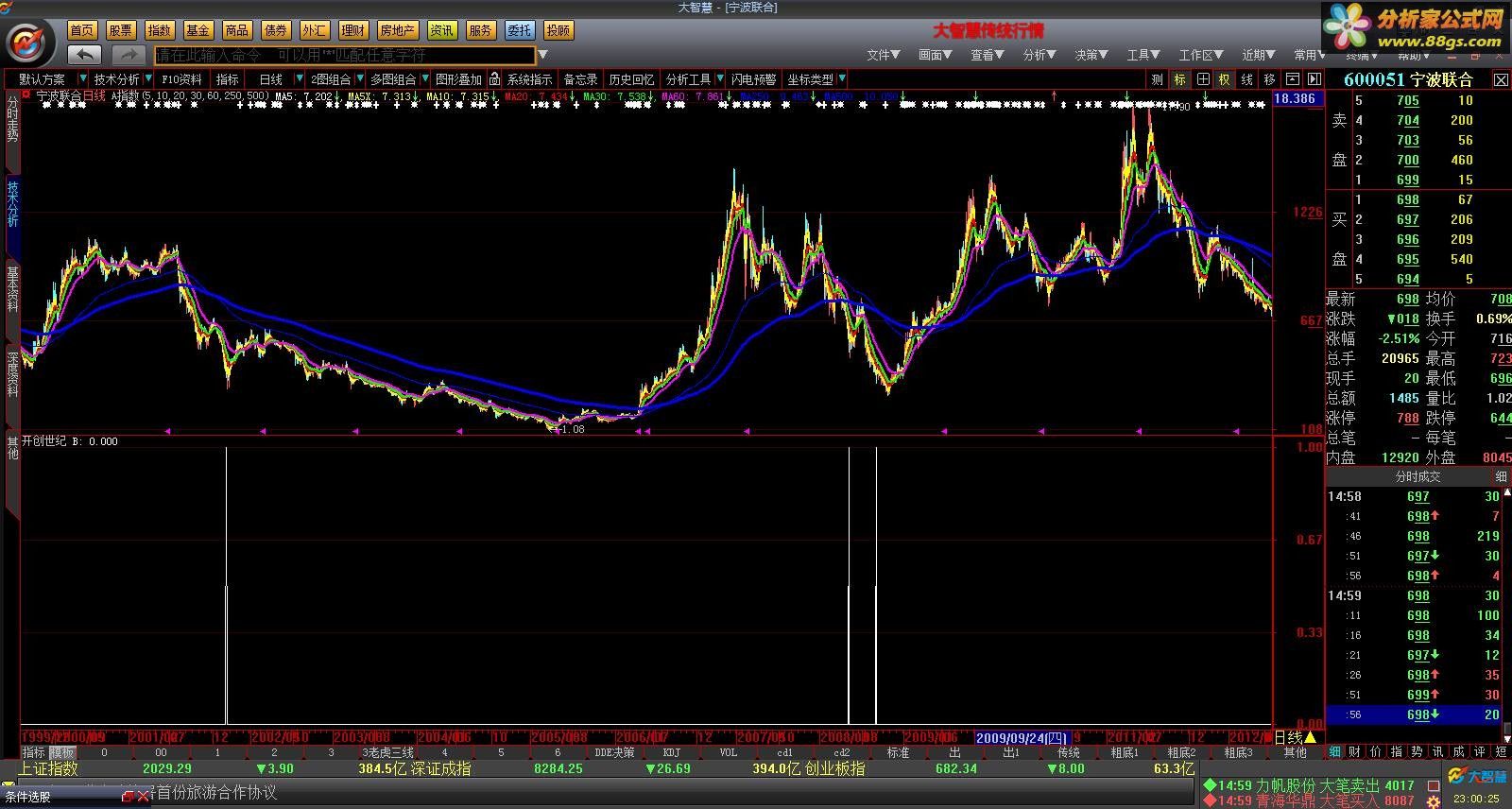The width and height of the screenshot is (1512, 809).
Task: Open the 画面 menu
Action: click(936, 55)
